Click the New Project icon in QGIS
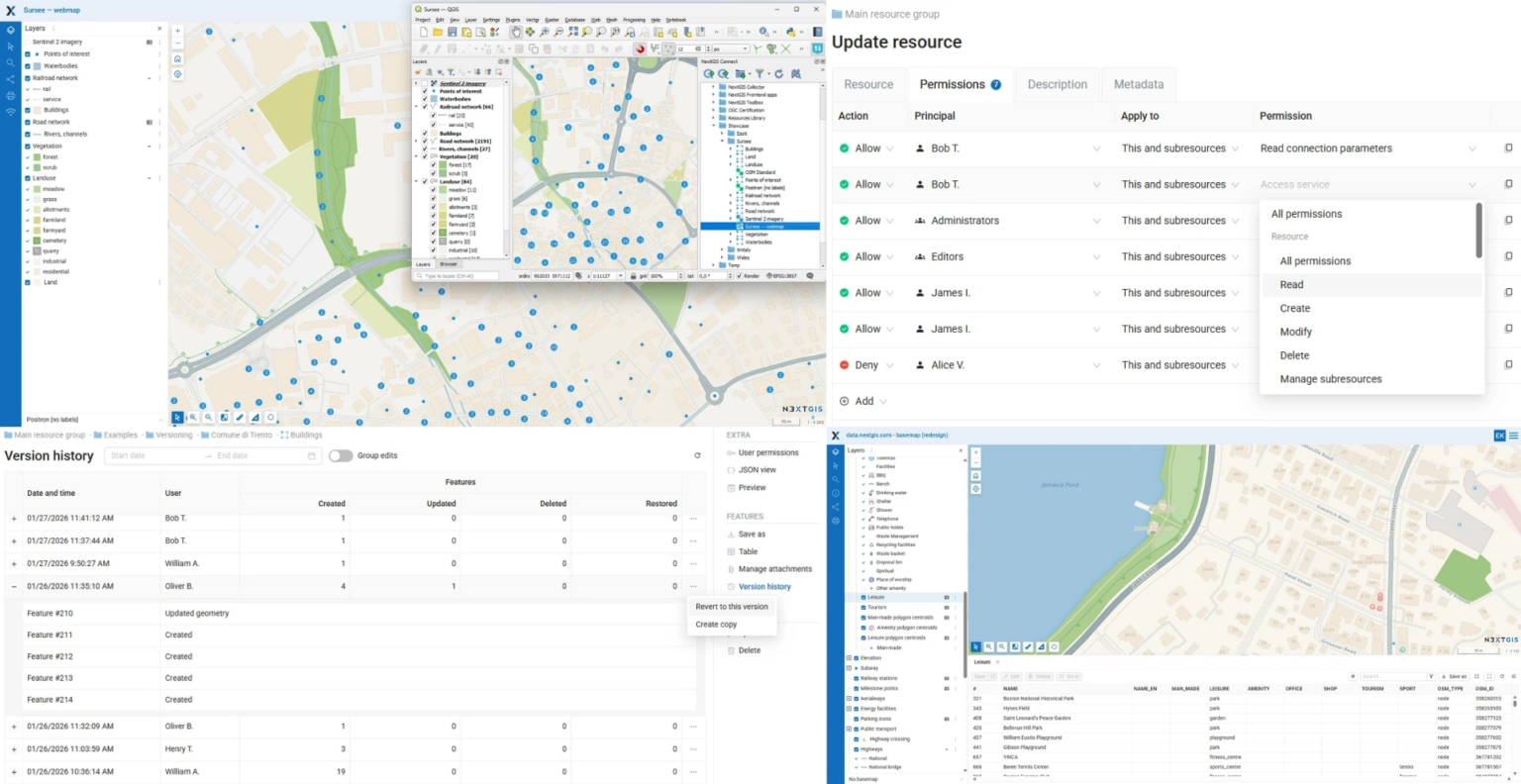This screenshot has height=784, width=1521. (424, 33)
